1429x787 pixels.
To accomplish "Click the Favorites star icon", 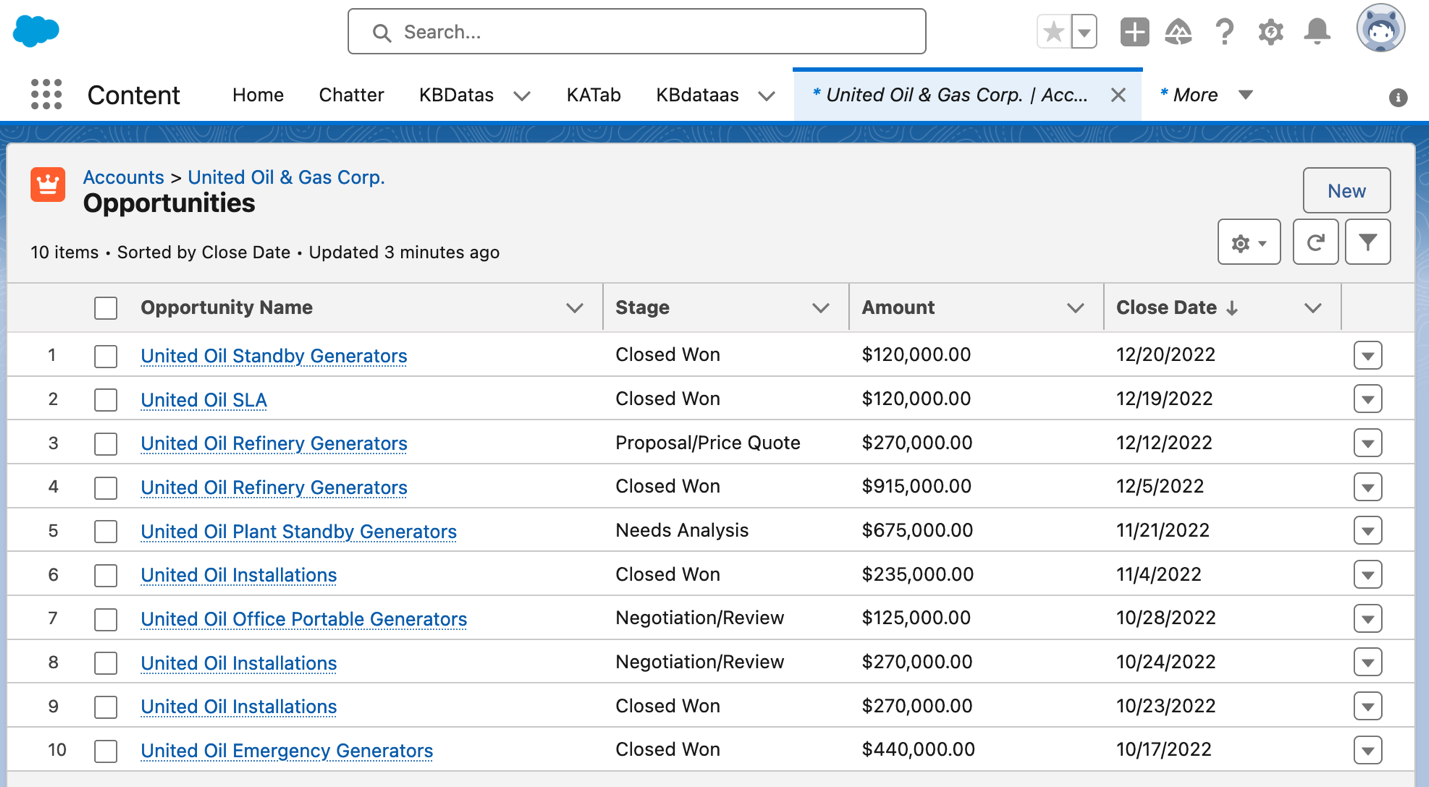I will pos(1053,32).
